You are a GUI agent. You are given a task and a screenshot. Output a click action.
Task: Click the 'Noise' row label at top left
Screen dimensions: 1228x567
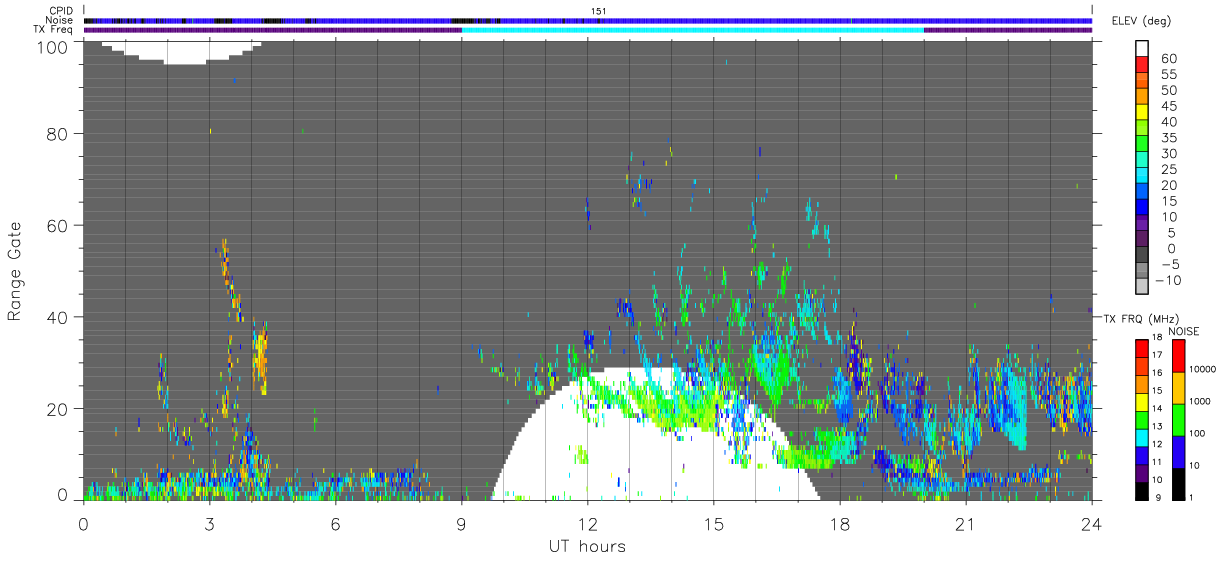click(x=58, y=20)
